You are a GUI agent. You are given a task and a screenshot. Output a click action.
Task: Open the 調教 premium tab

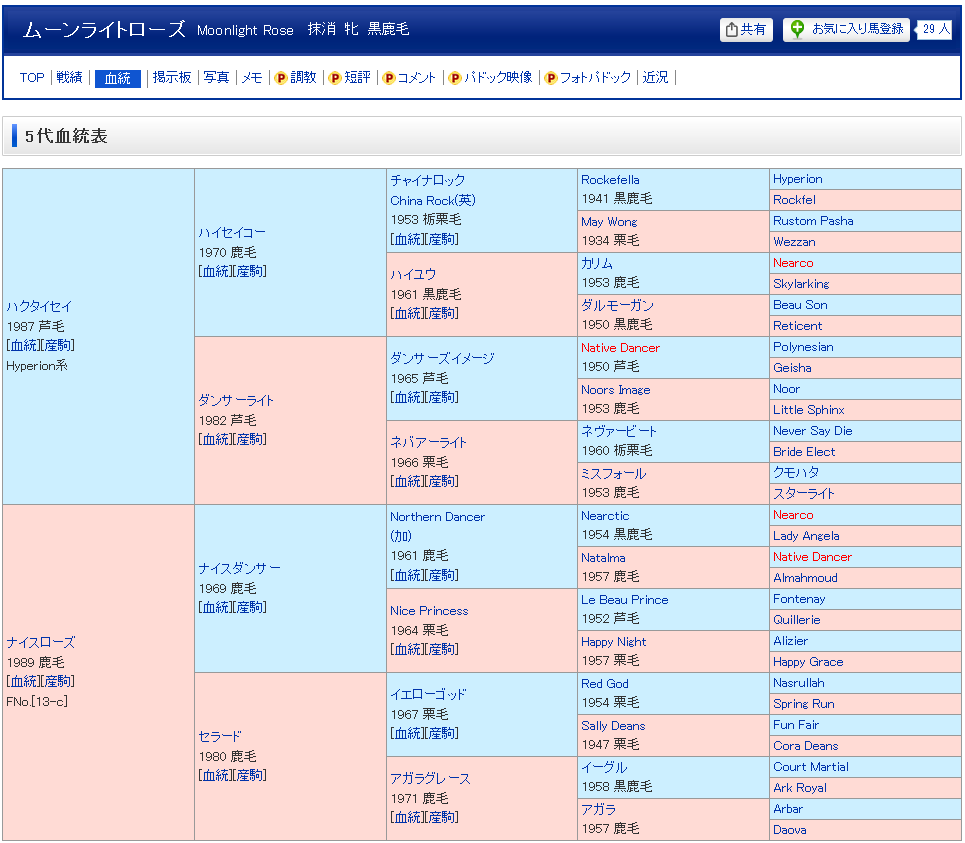click(296, 78)
